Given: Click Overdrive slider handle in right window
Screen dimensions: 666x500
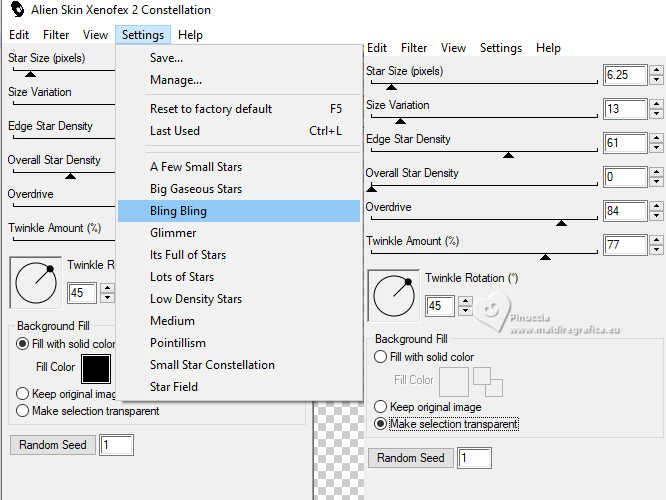Looking at the screenshot, I should pos(561,223).
